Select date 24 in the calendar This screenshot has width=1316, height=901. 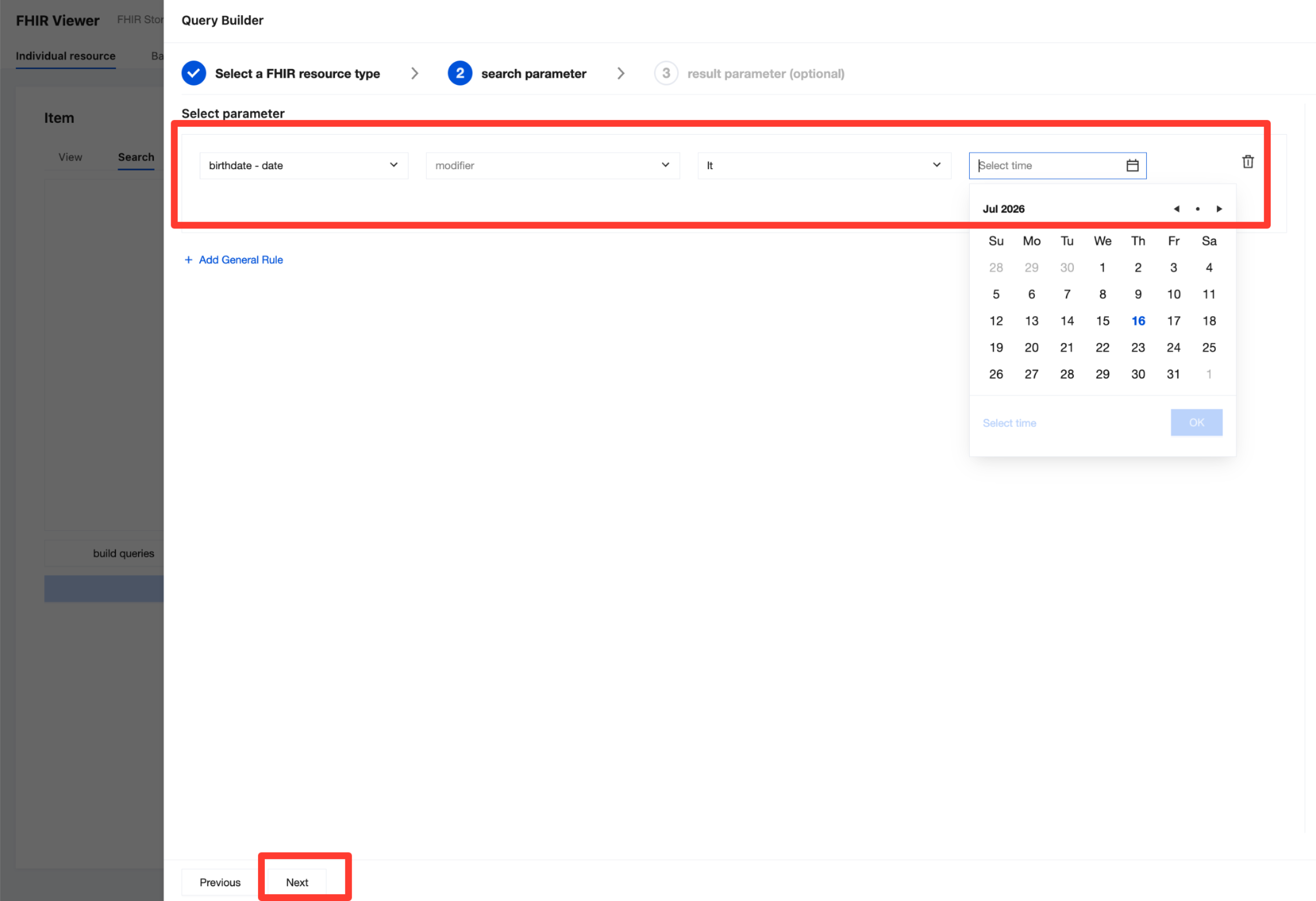coord(1173,348)
